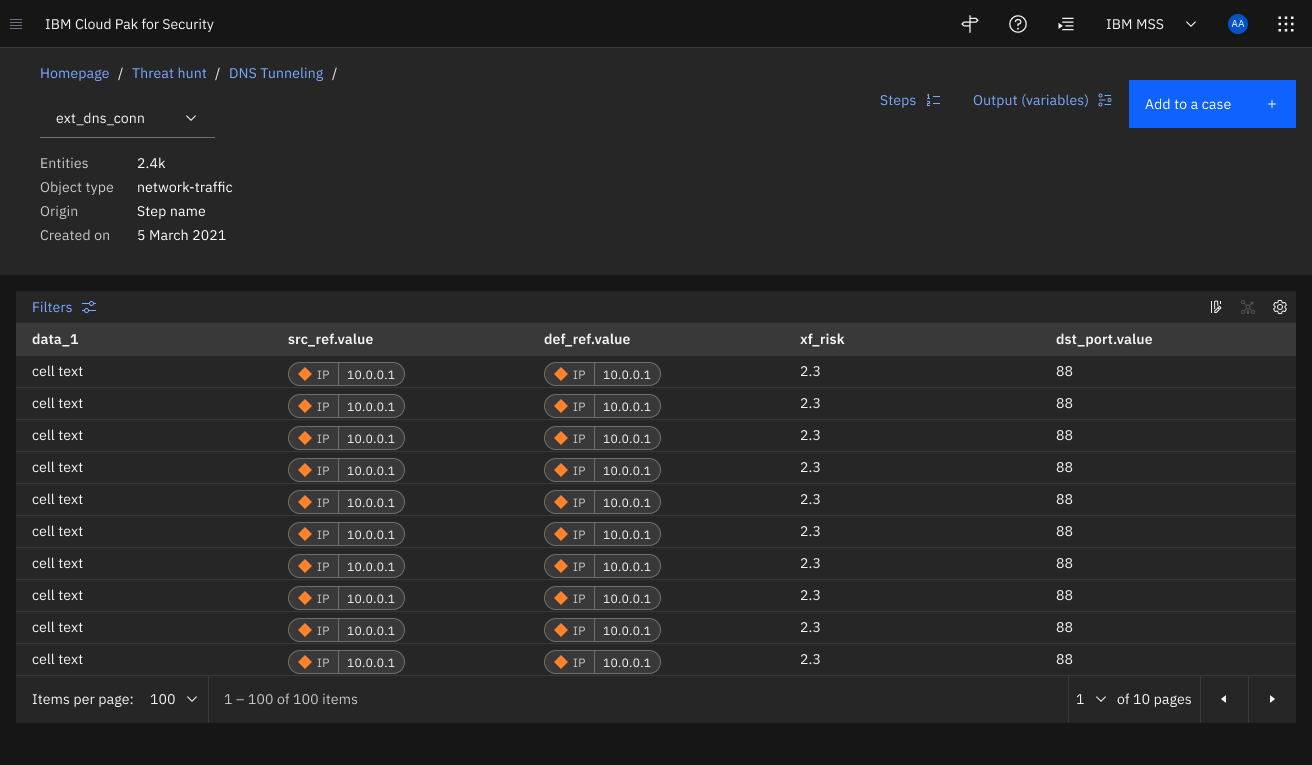Open the help question mark icon
Viewport: 1312px width, 765px height.
(x=1018, y=24)
